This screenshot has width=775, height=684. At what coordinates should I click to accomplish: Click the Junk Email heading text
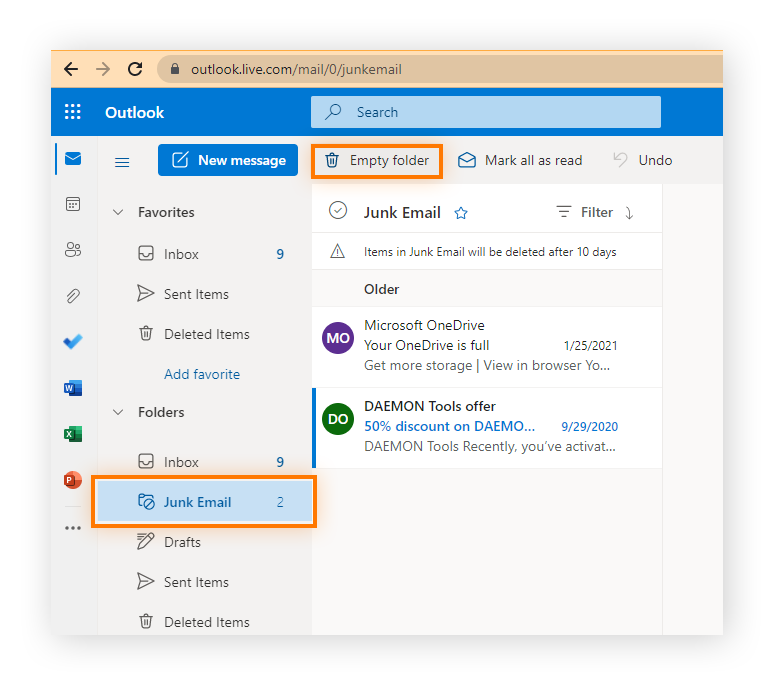tap(402, 213)
